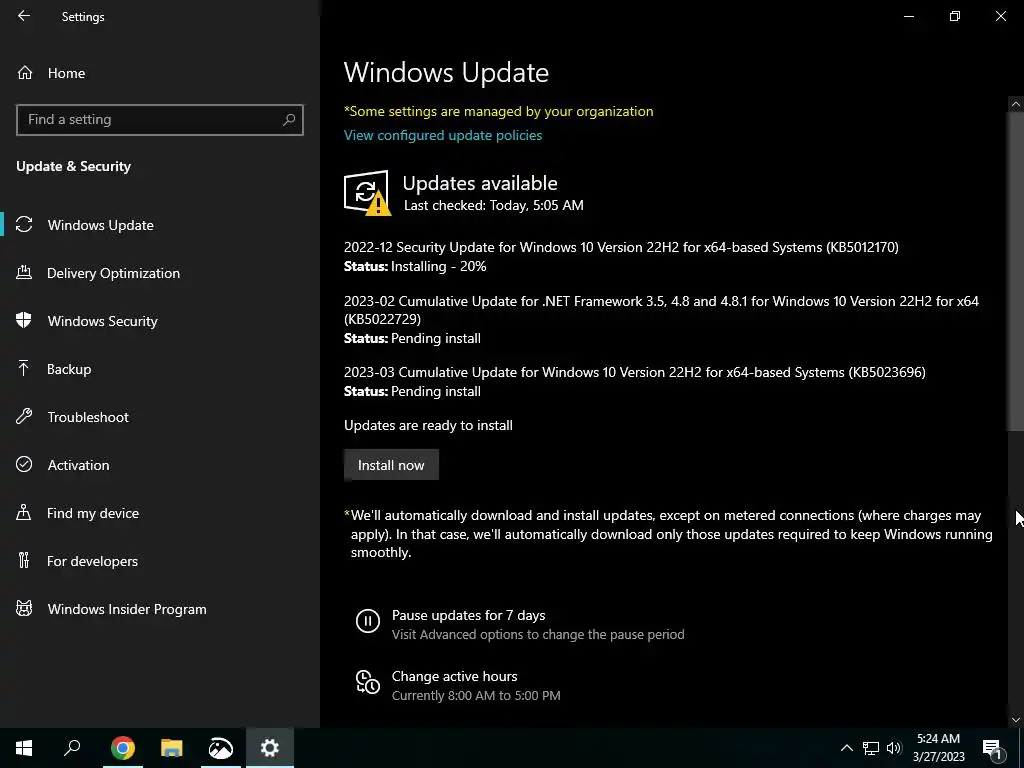Click the network tray icon
The height and width of the screenshot is (768, 1024).
coord(871,748)
